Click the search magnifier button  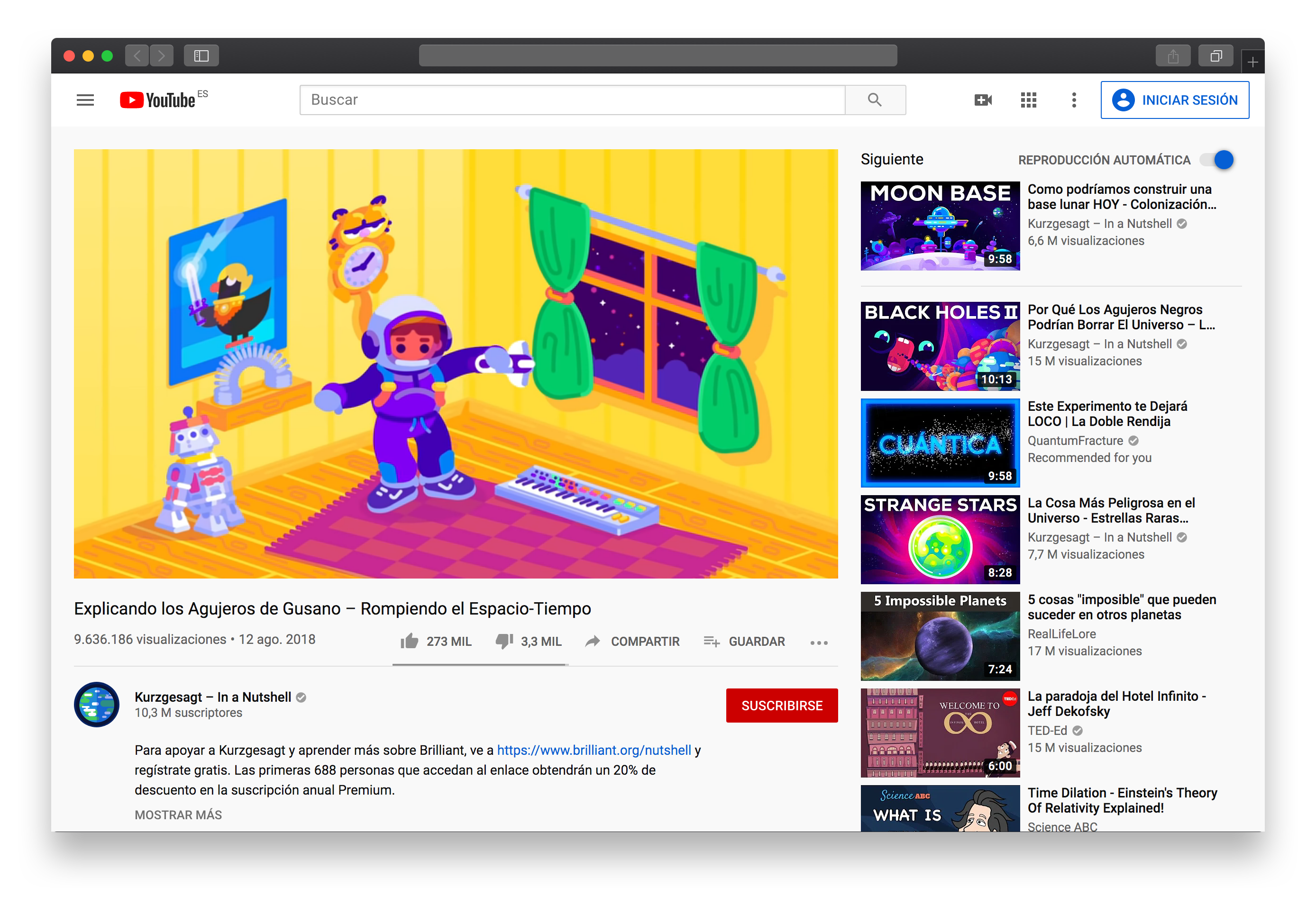click(x=875, y=100)
